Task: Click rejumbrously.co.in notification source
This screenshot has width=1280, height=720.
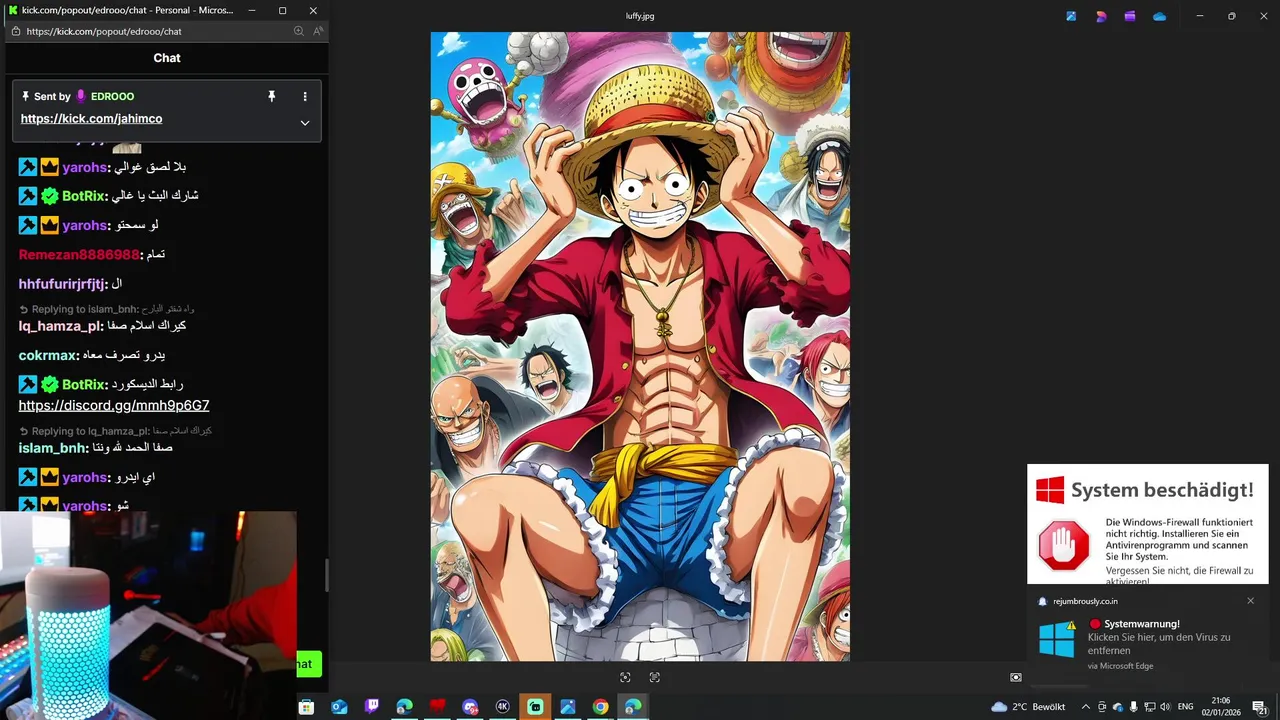Action: 1085,601
